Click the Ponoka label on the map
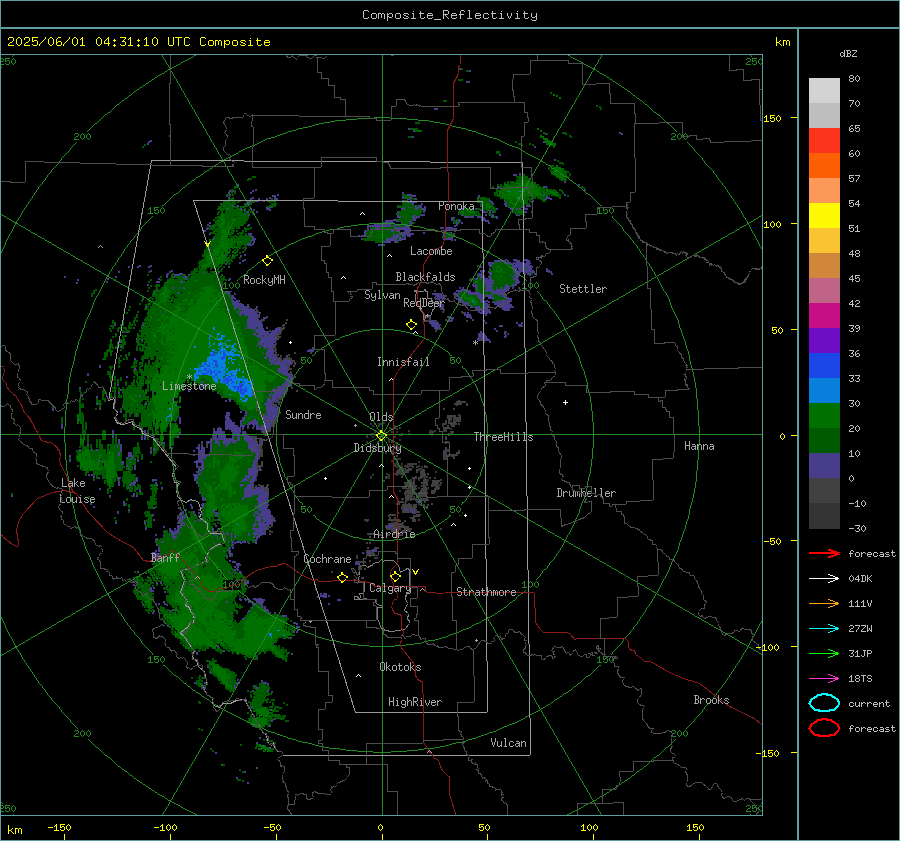The height and width of the screenshot is (841, 900). point(456,206)
